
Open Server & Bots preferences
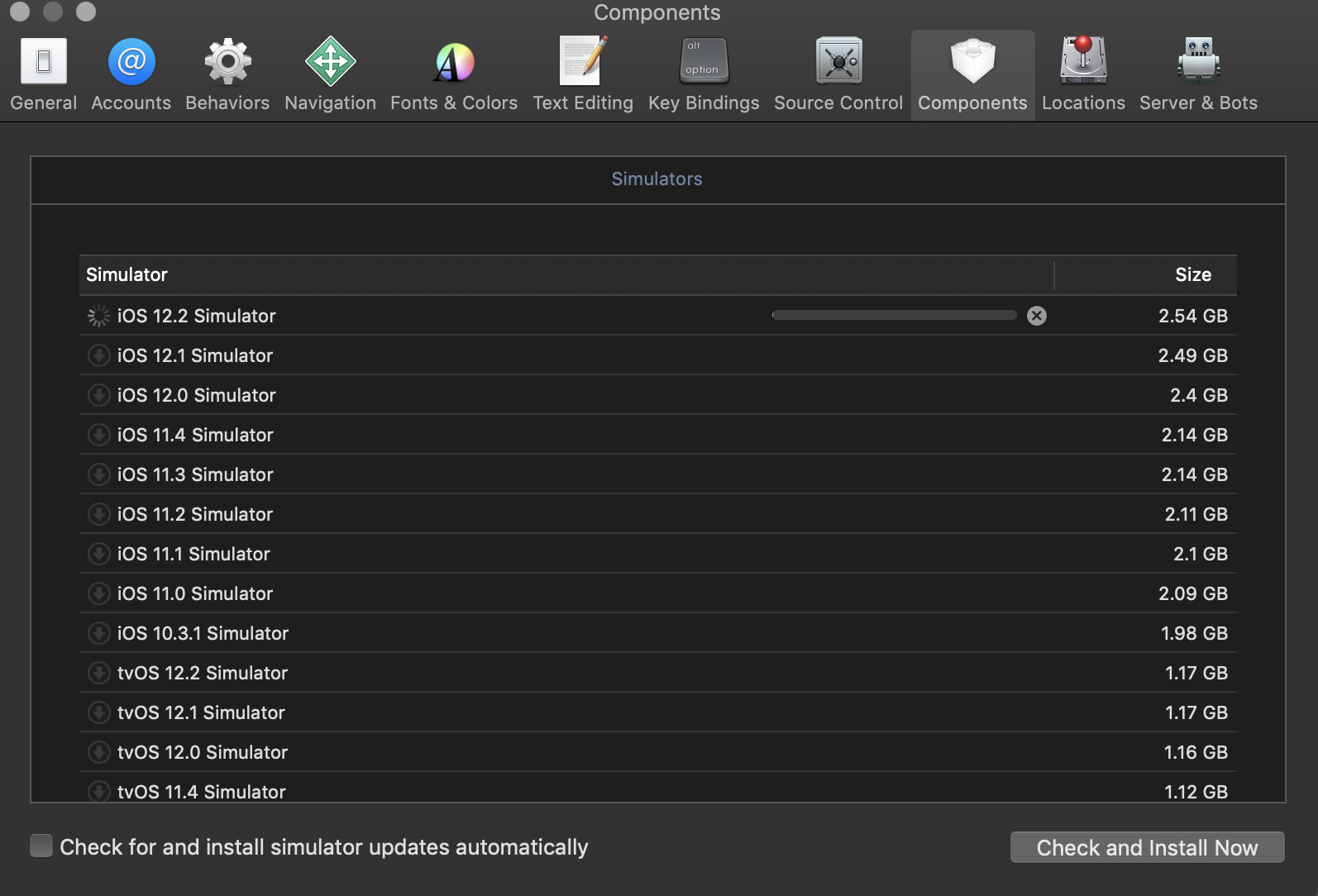1198,74
